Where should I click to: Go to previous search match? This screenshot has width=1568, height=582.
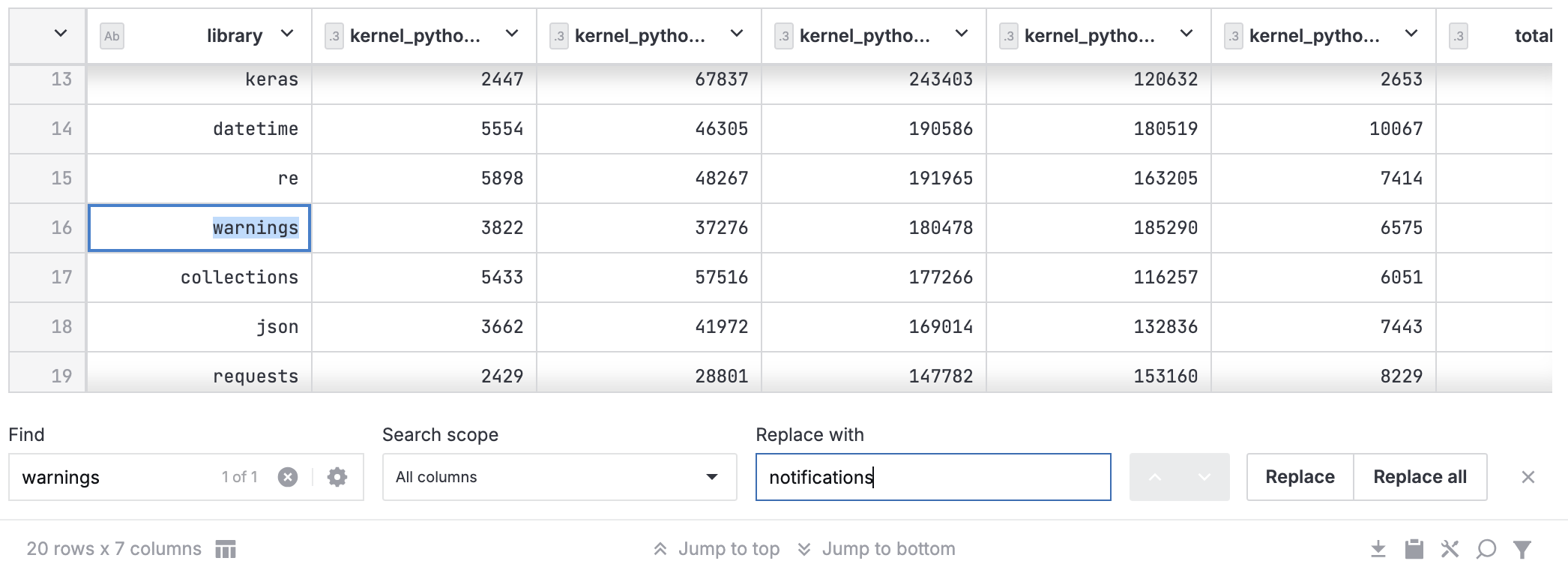point(1155,477)
